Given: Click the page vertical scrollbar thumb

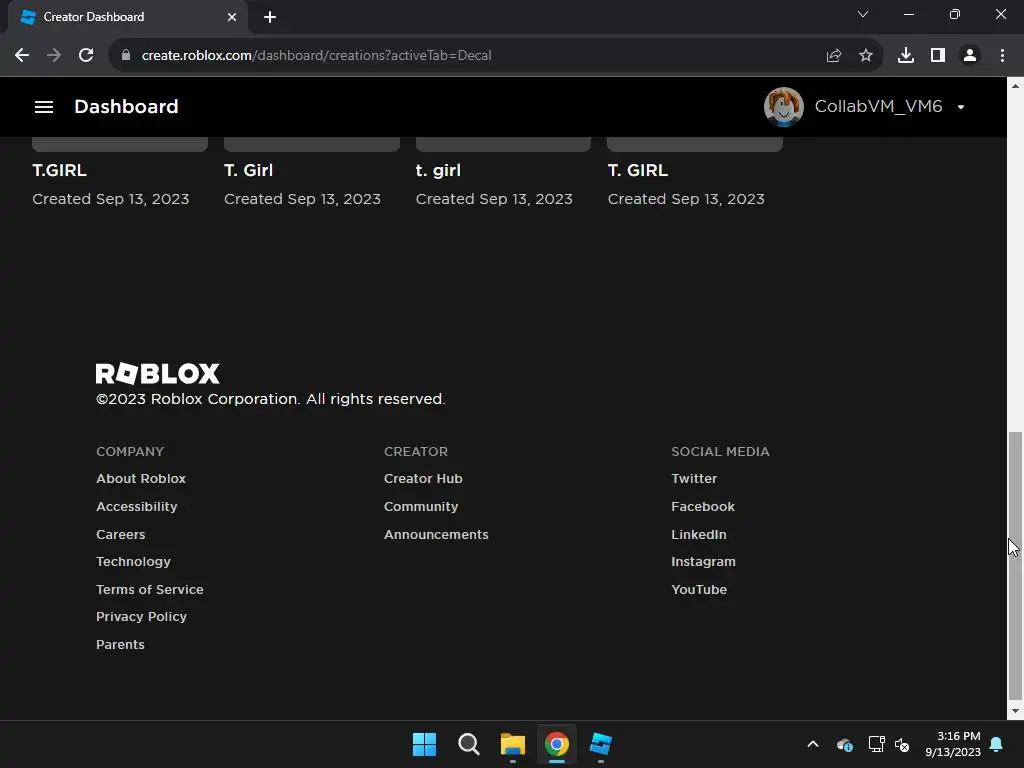Looking at the screenshot, I should tap(1015, 565).
